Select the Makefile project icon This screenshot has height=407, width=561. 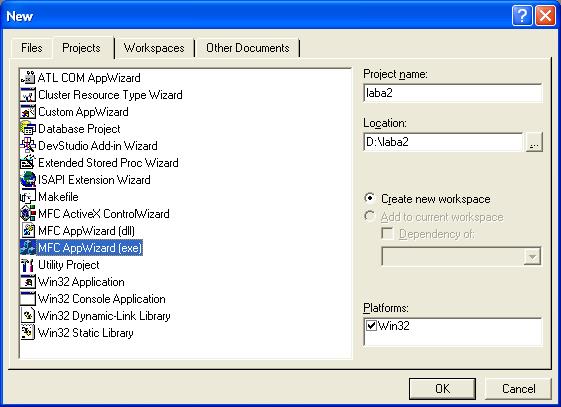coord(28,197)
